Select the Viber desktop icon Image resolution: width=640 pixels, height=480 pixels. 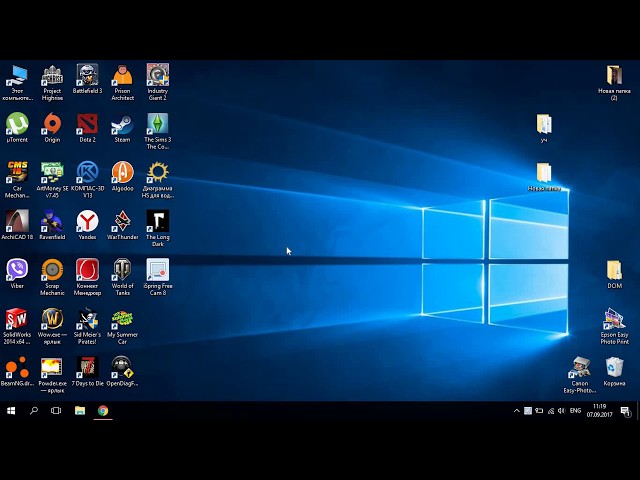(x=17, y=269)
